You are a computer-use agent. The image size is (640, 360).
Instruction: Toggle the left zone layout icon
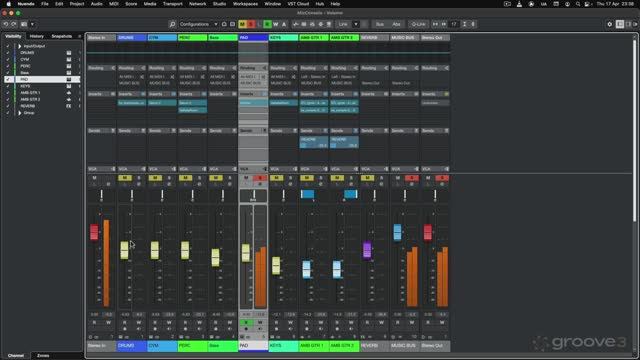tap(620, 24)
